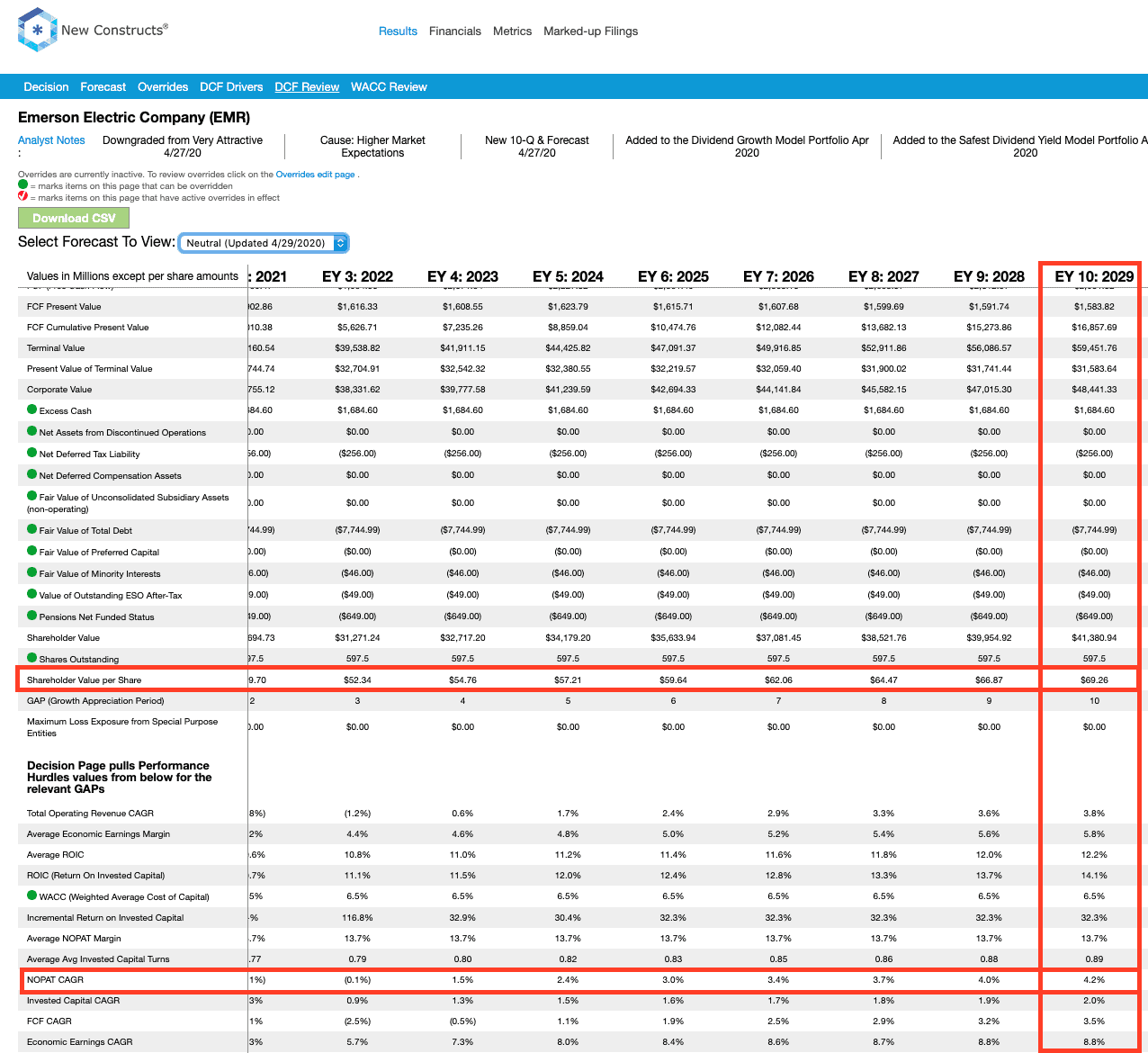Click the $69.26 shareholder value per share cell
1148x1053 pixels.
(1094, 680)
